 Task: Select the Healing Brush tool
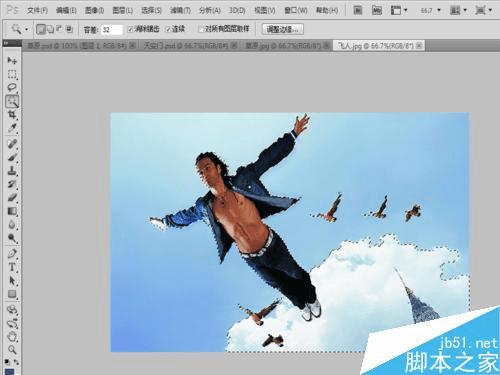click(x=12, y=144)
